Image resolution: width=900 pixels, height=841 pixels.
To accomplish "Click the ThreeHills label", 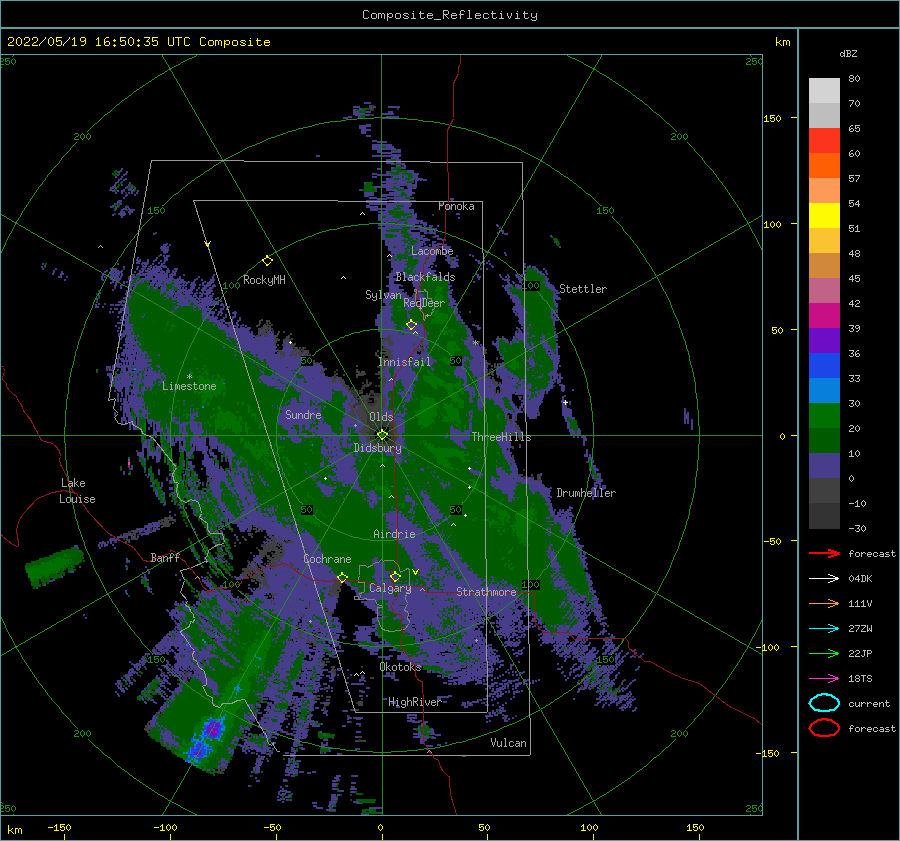I will pos(501,437).
